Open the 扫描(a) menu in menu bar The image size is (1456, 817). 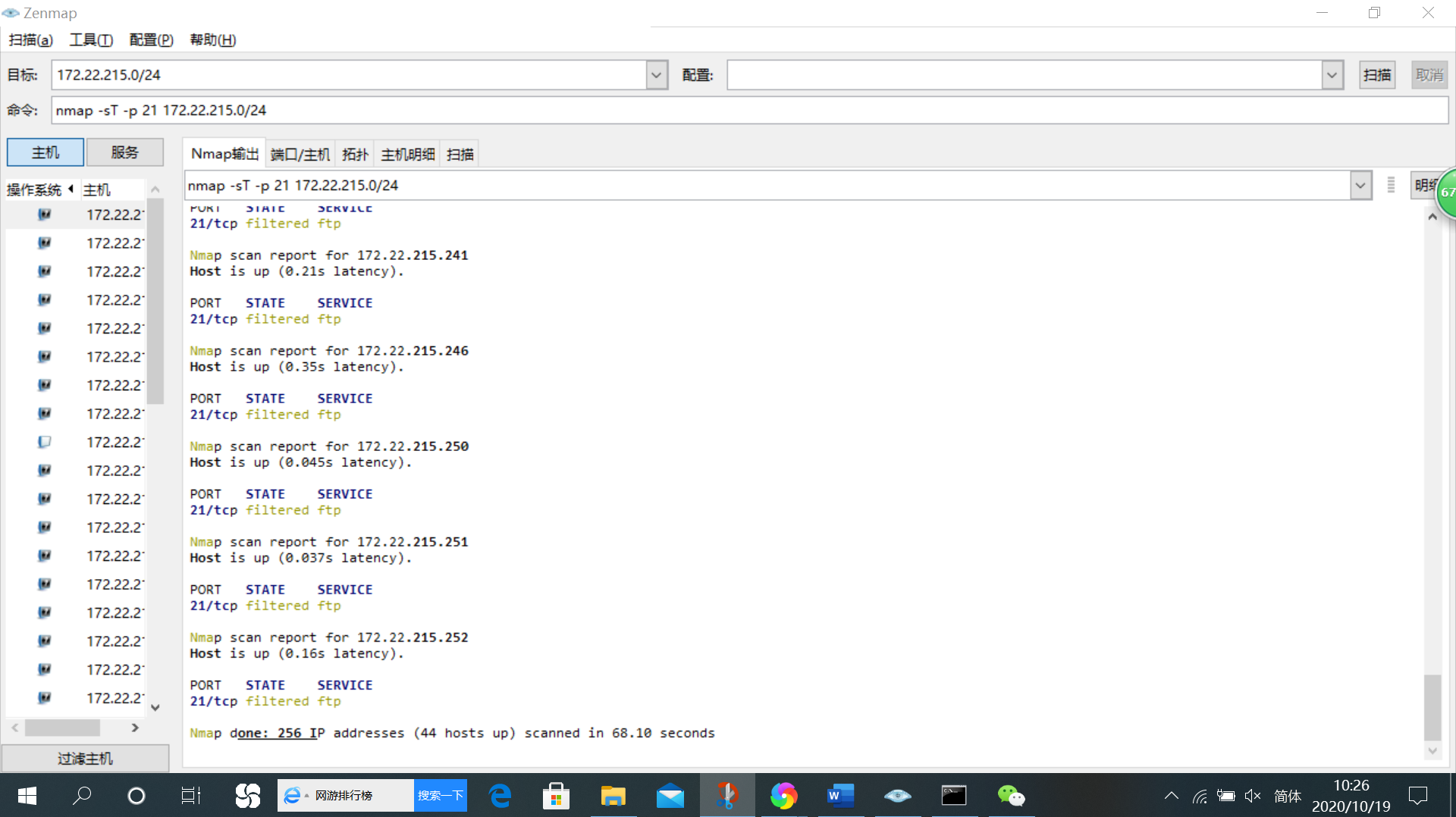point(30,40)
